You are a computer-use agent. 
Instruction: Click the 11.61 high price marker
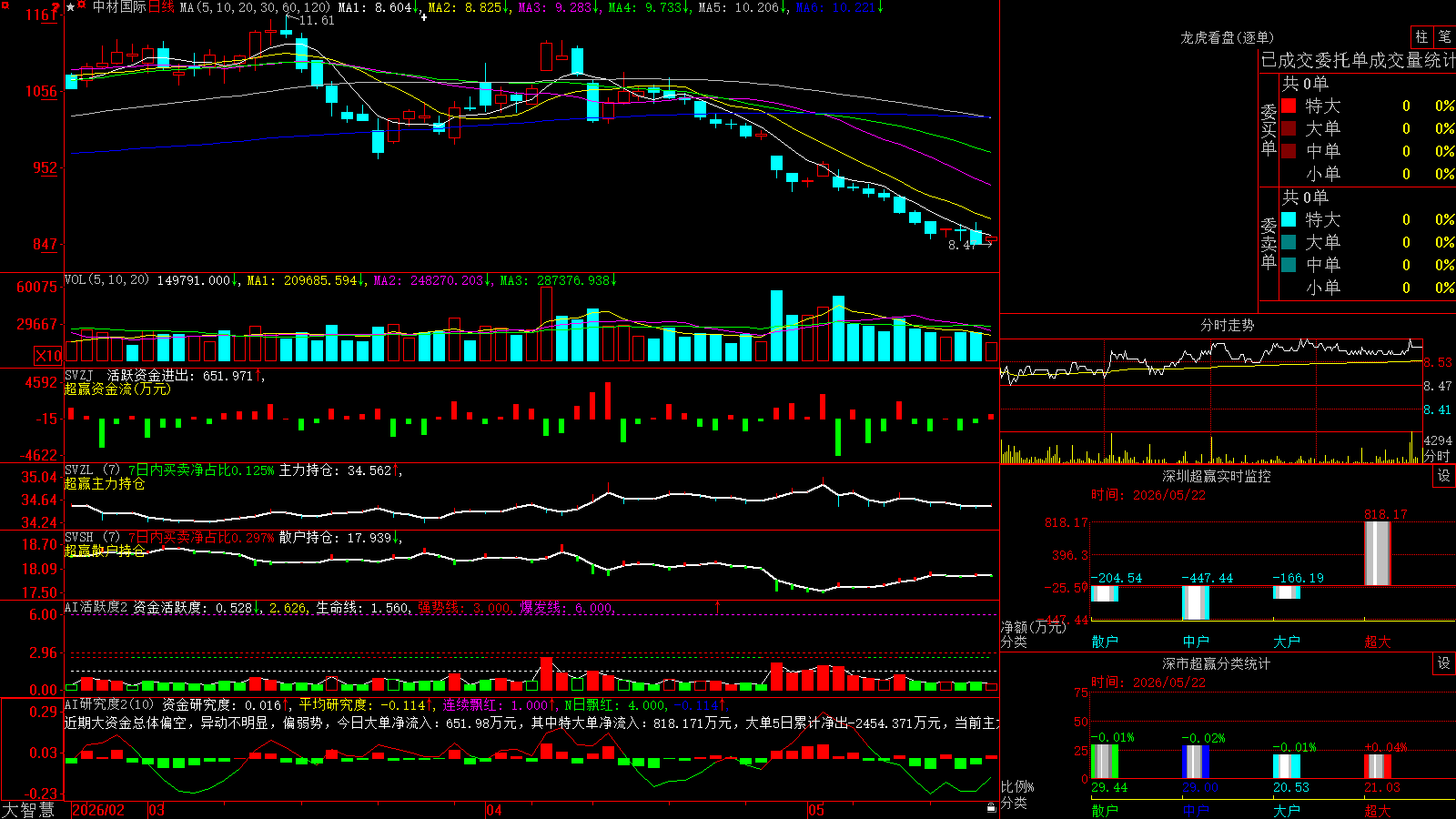pyautogui.click(x=317, y=21)
